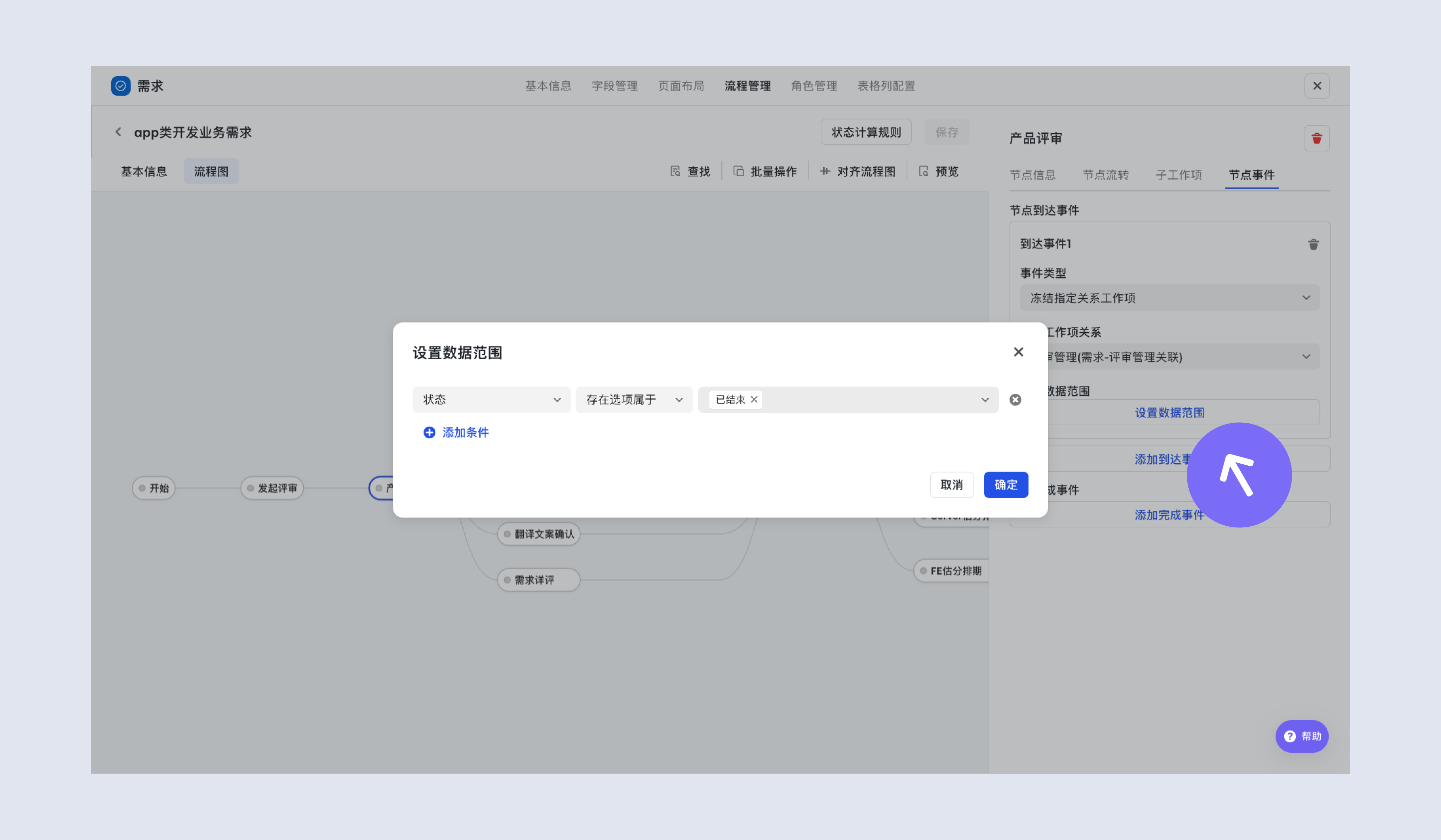Open the 查找 search tool

point(690,171)
